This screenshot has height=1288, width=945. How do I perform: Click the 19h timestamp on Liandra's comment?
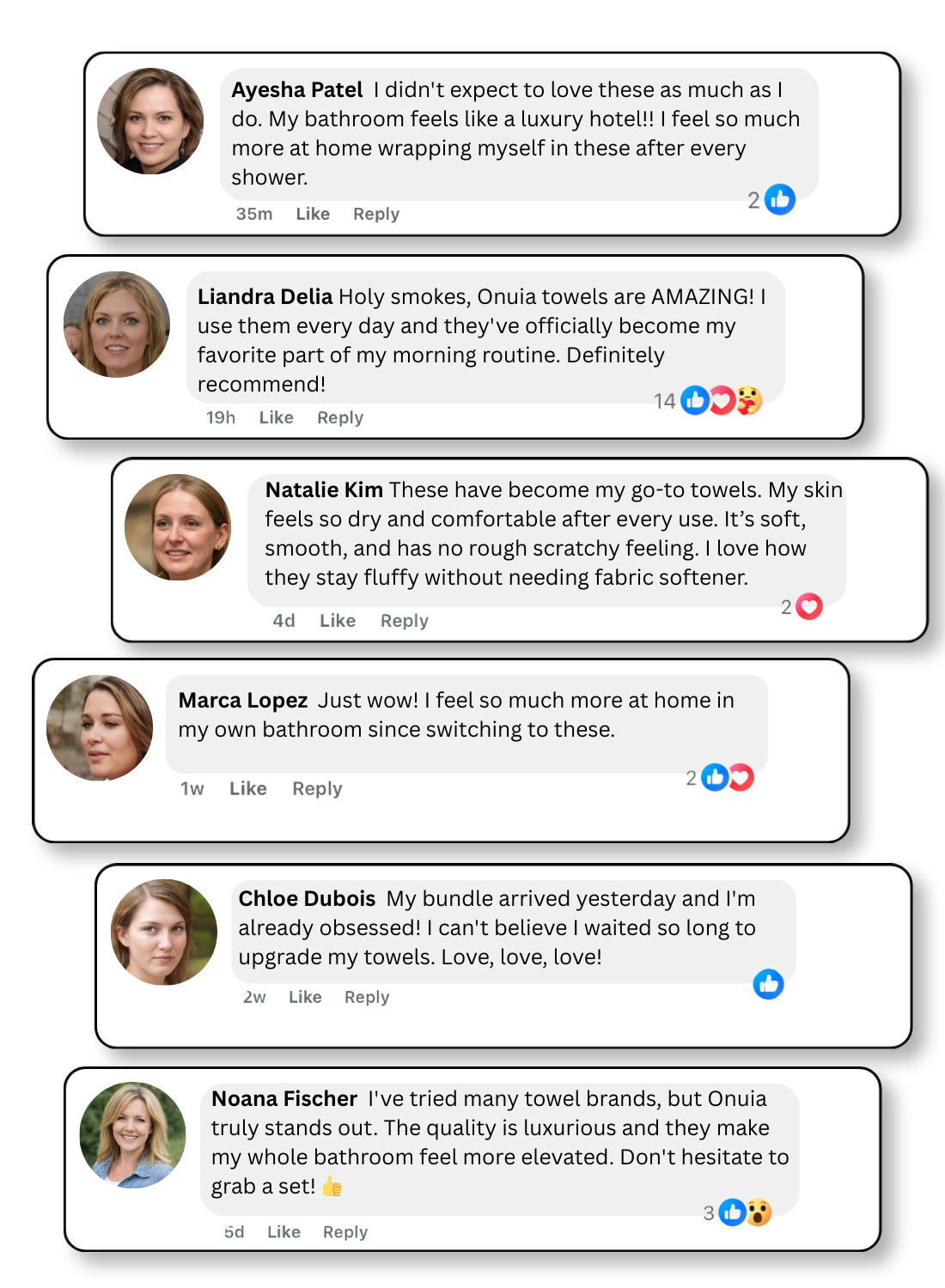(x=221, y=417)
